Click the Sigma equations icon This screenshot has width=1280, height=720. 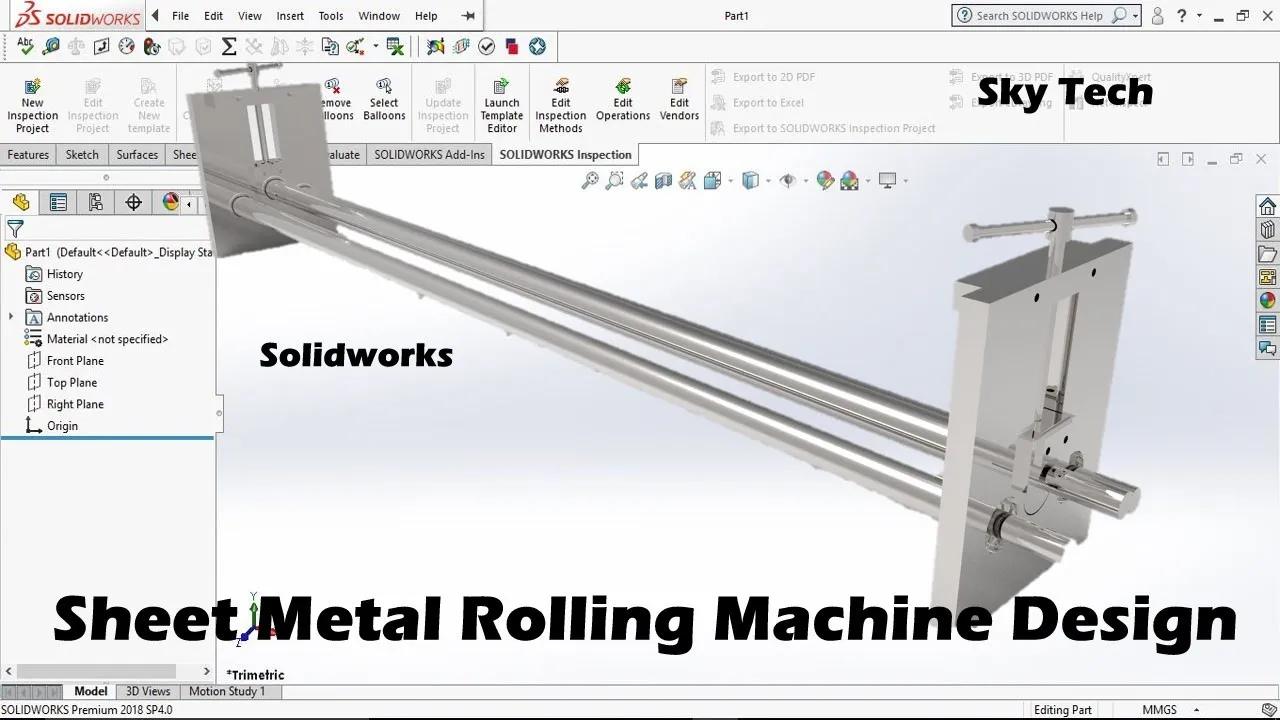tap(229, 46)
